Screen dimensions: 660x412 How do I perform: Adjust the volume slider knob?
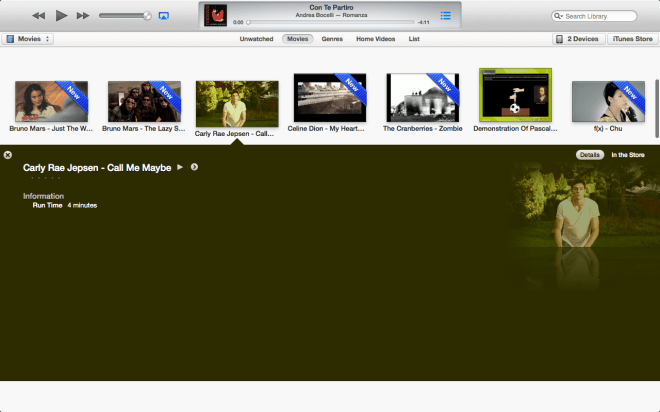(147, 16)
